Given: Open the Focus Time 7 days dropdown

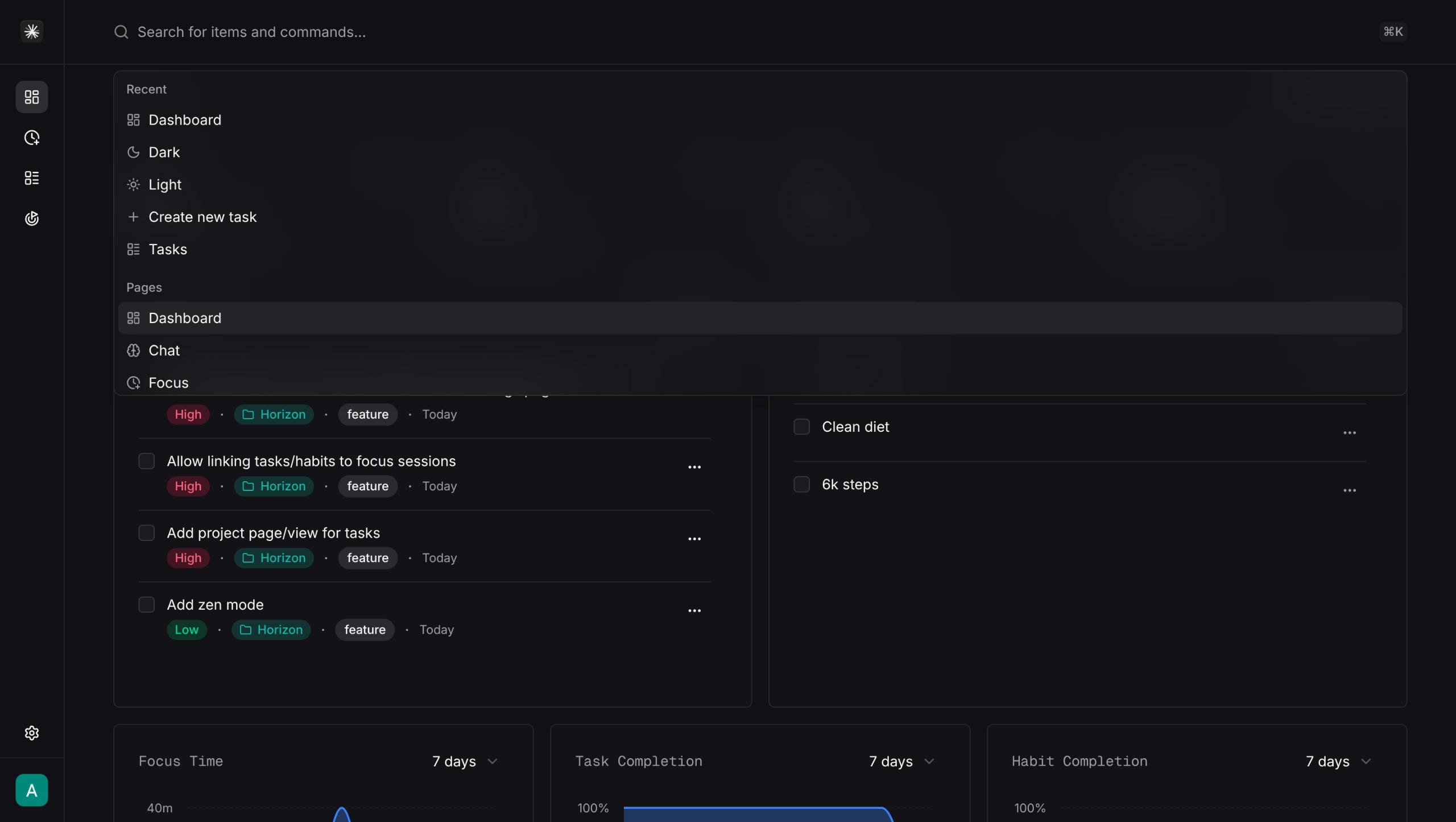Looking at the screenshot, I should pos(464,762).
